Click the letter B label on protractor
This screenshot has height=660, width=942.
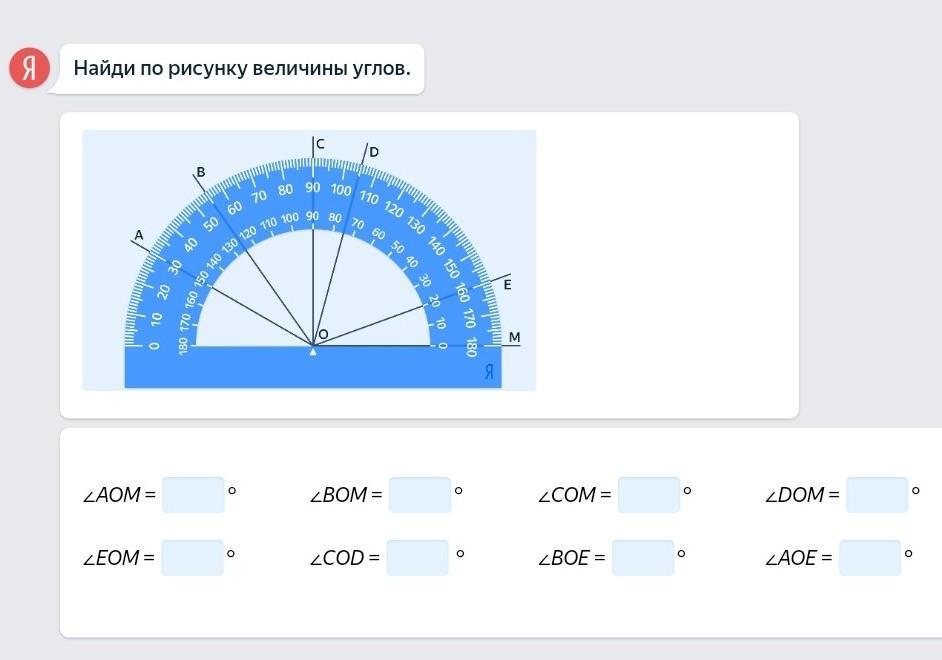pyautogui.click(x=201, y=172)
